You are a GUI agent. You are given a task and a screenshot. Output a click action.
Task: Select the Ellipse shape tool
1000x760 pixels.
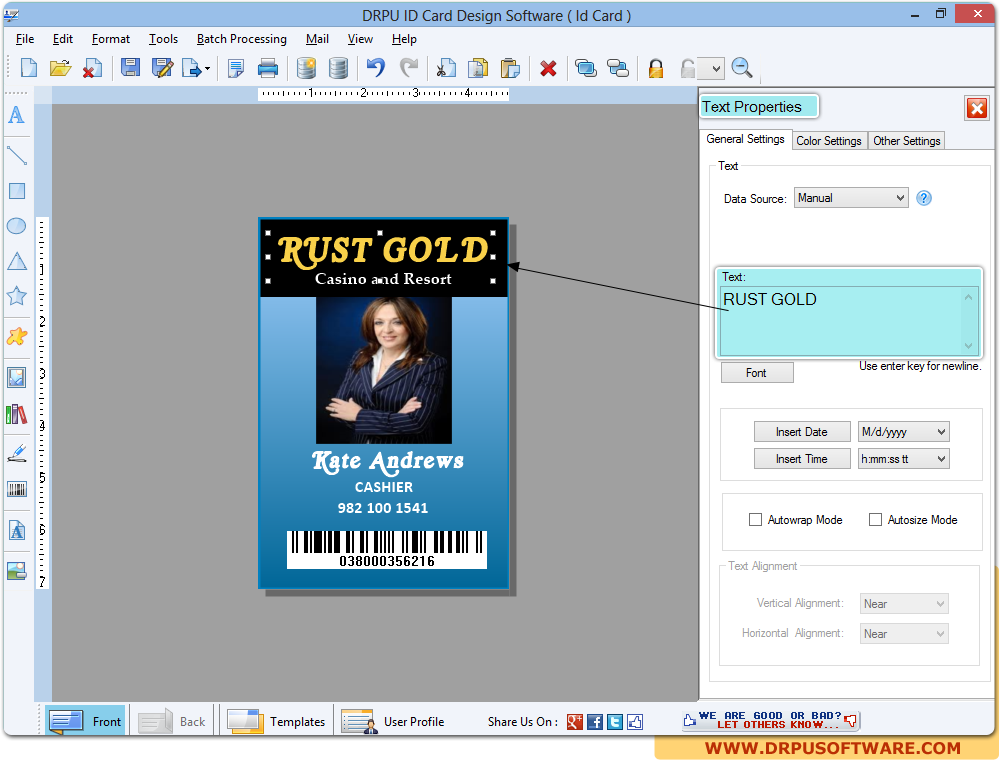(x=17, y=226)
